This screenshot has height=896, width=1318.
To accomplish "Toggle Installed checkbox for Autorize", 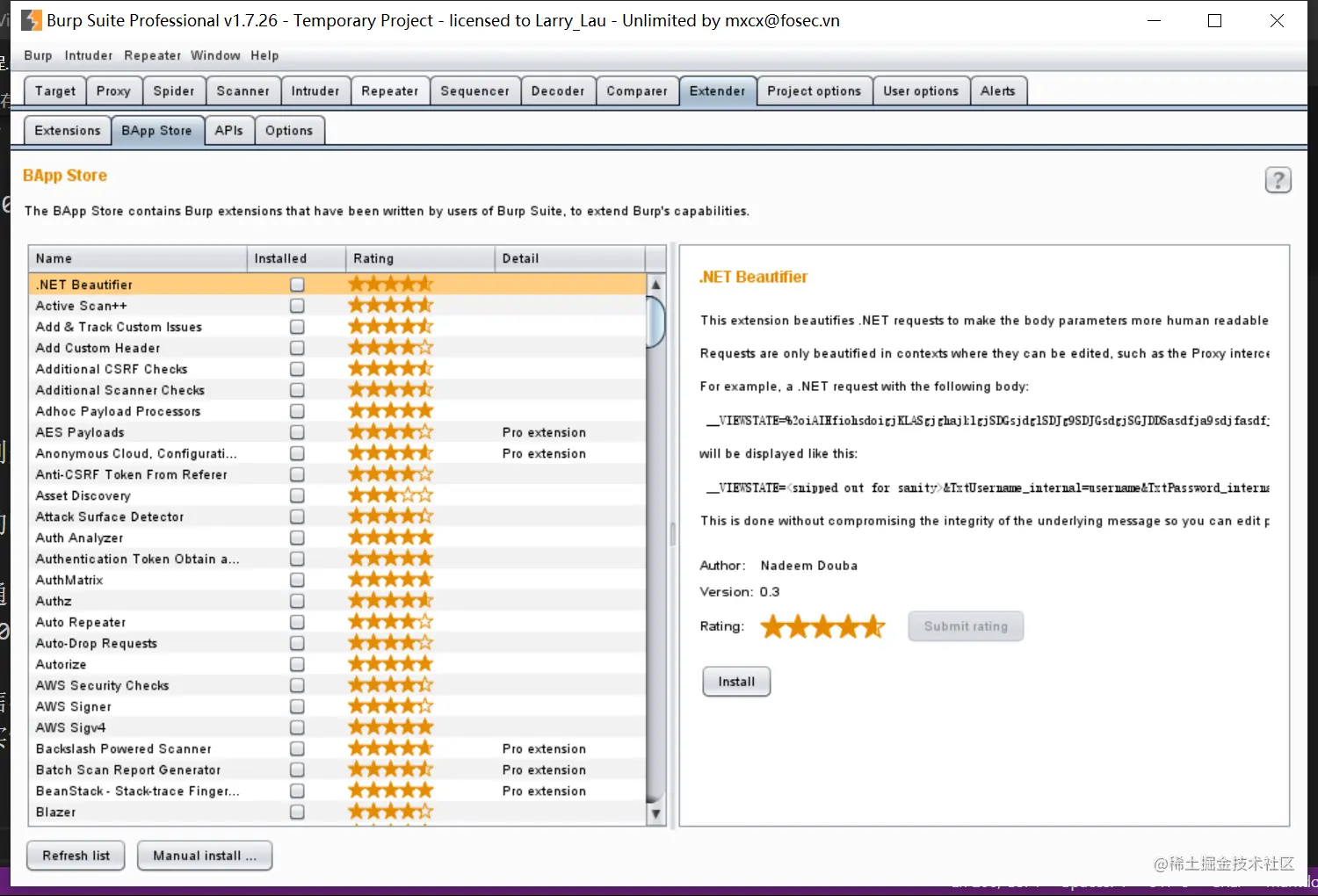I will click(x=297, y=664).
